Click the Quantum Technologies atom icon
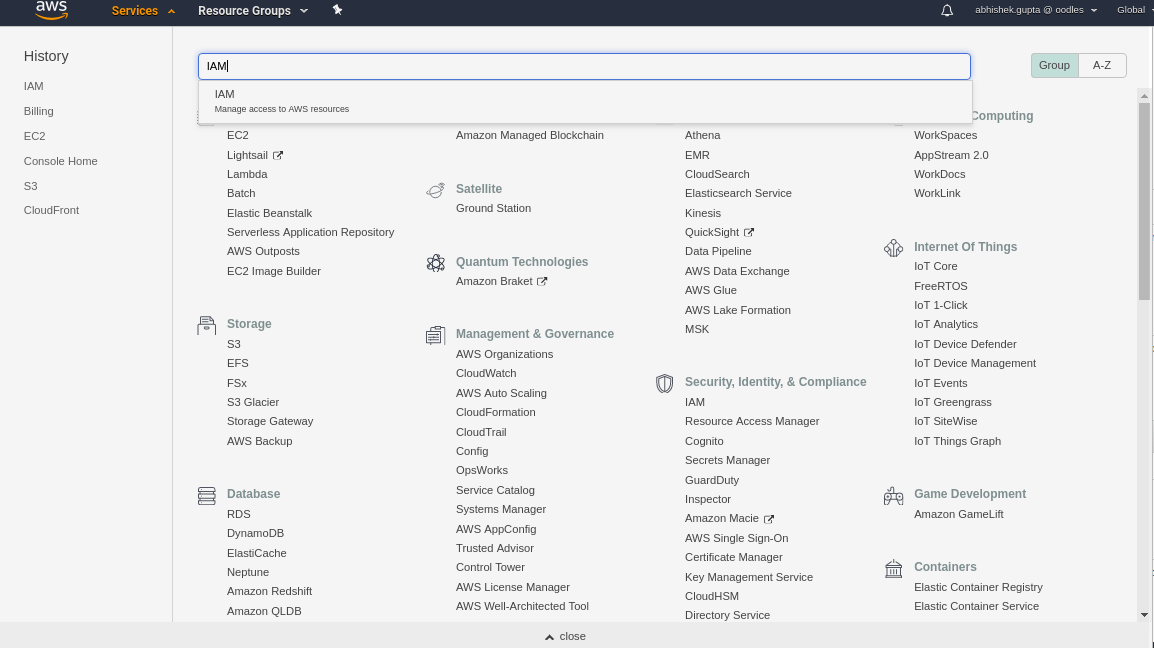Screen dimensions: 1154x648 click(x=436, y=263)
